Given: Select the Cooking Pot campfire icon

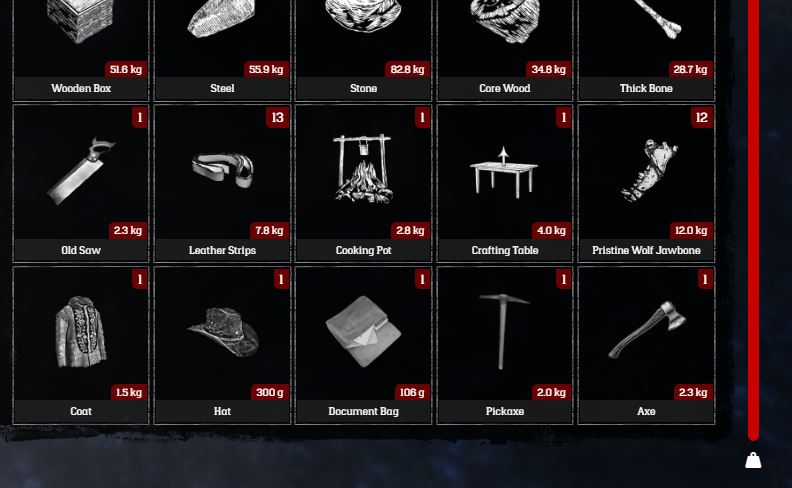Looking at the screenshot, I should pyautogui.click(x=363, y=169).
